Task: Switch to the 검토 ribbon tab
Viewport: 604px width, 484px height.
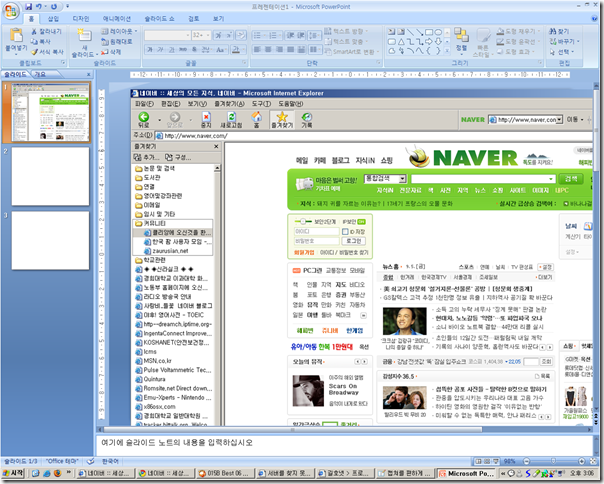Action: pyautogui.click(x=193, y=18)
